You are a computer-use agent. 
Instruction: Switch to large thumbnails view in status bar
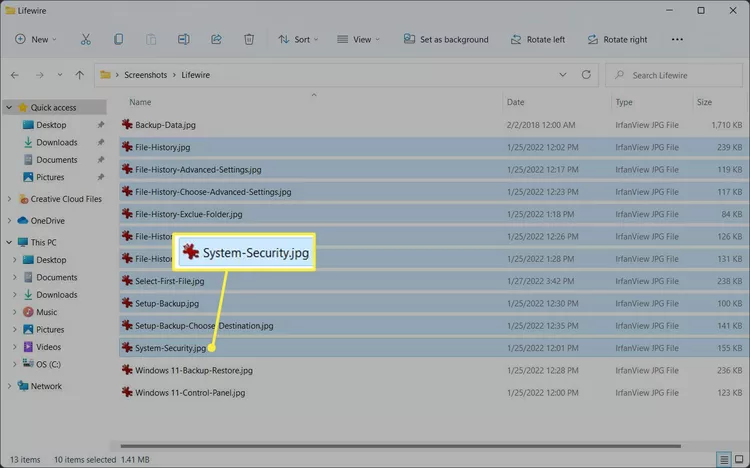pyautogui.click(x=738, y=459)
